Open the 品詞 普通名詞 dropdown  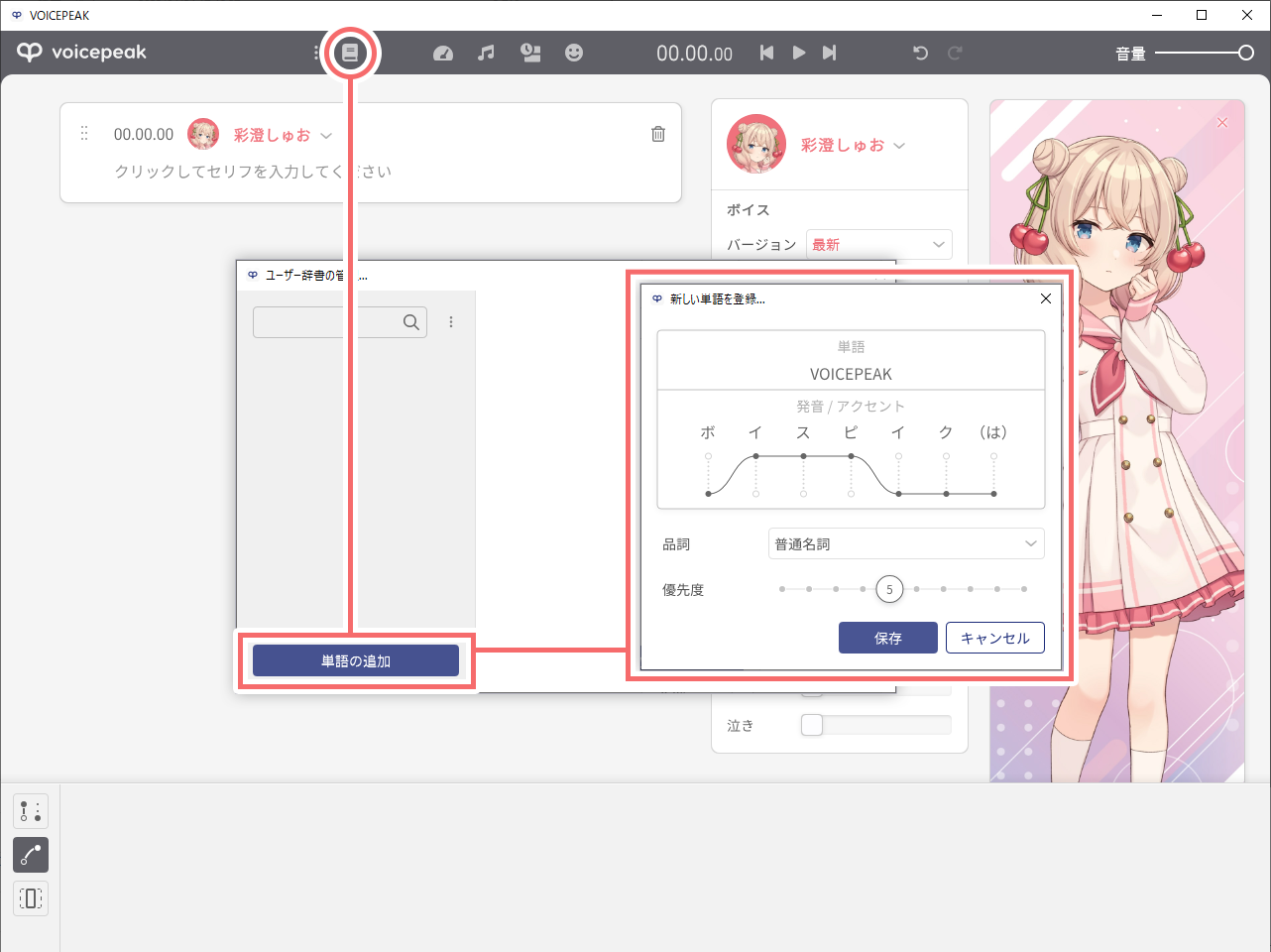click(906, 543)
